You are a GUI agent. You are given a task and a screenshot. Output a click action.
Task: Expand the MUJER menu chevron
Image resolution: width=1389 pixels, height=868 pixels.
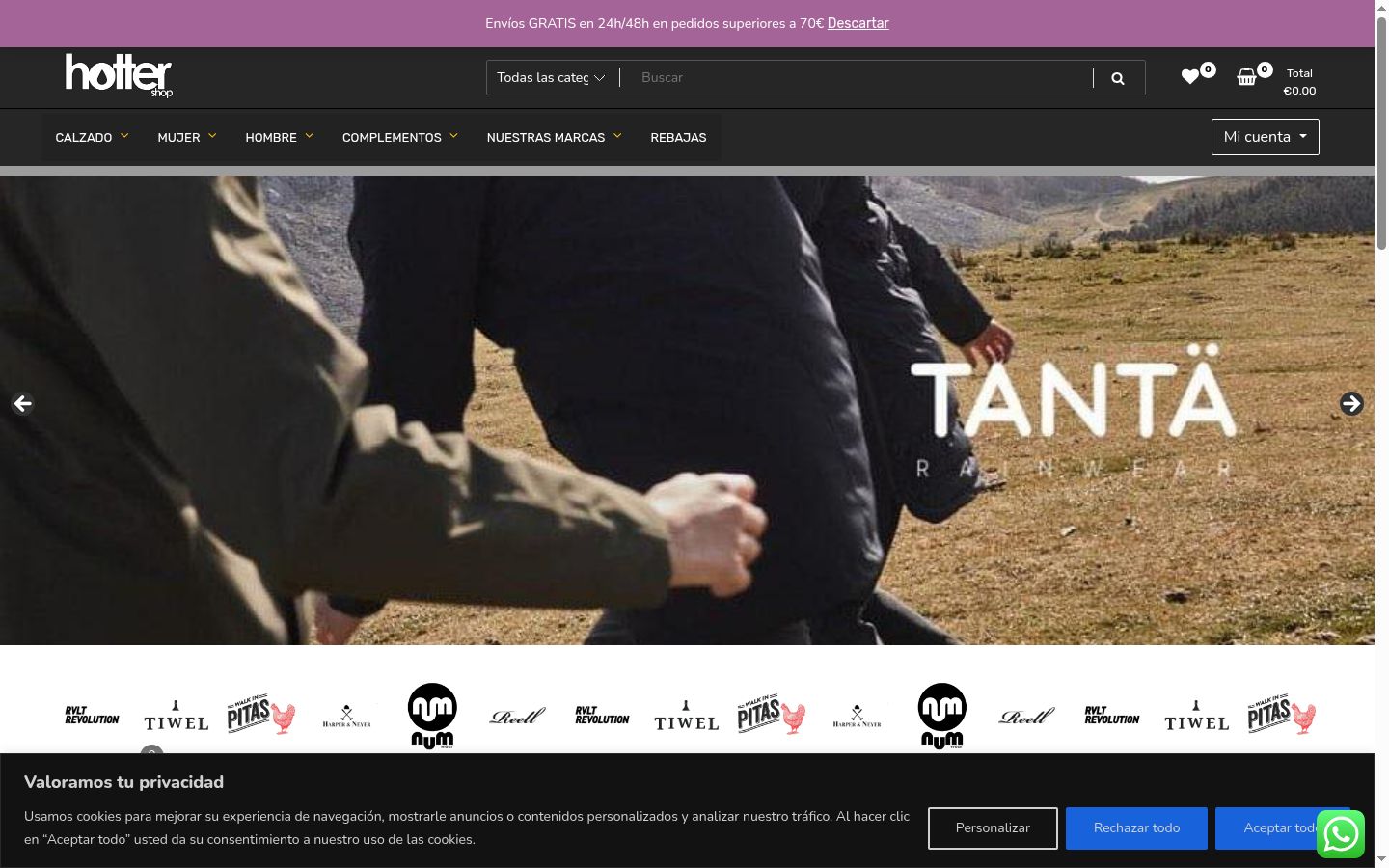tap(212, 136)
